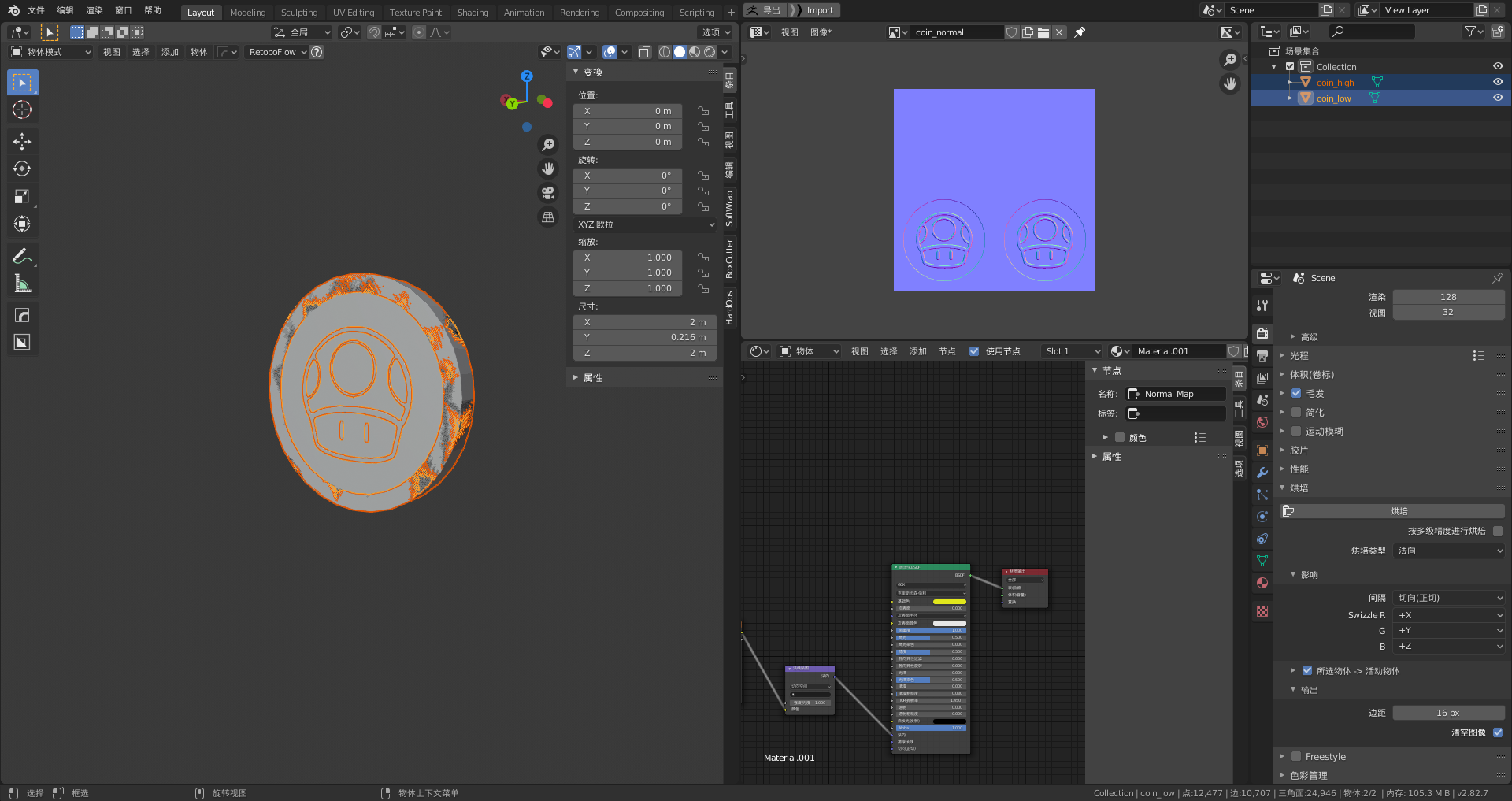Switch to the UV Editing workspace tab
This screenshot has height=801, width=1512.
click(x=354, y=13)
